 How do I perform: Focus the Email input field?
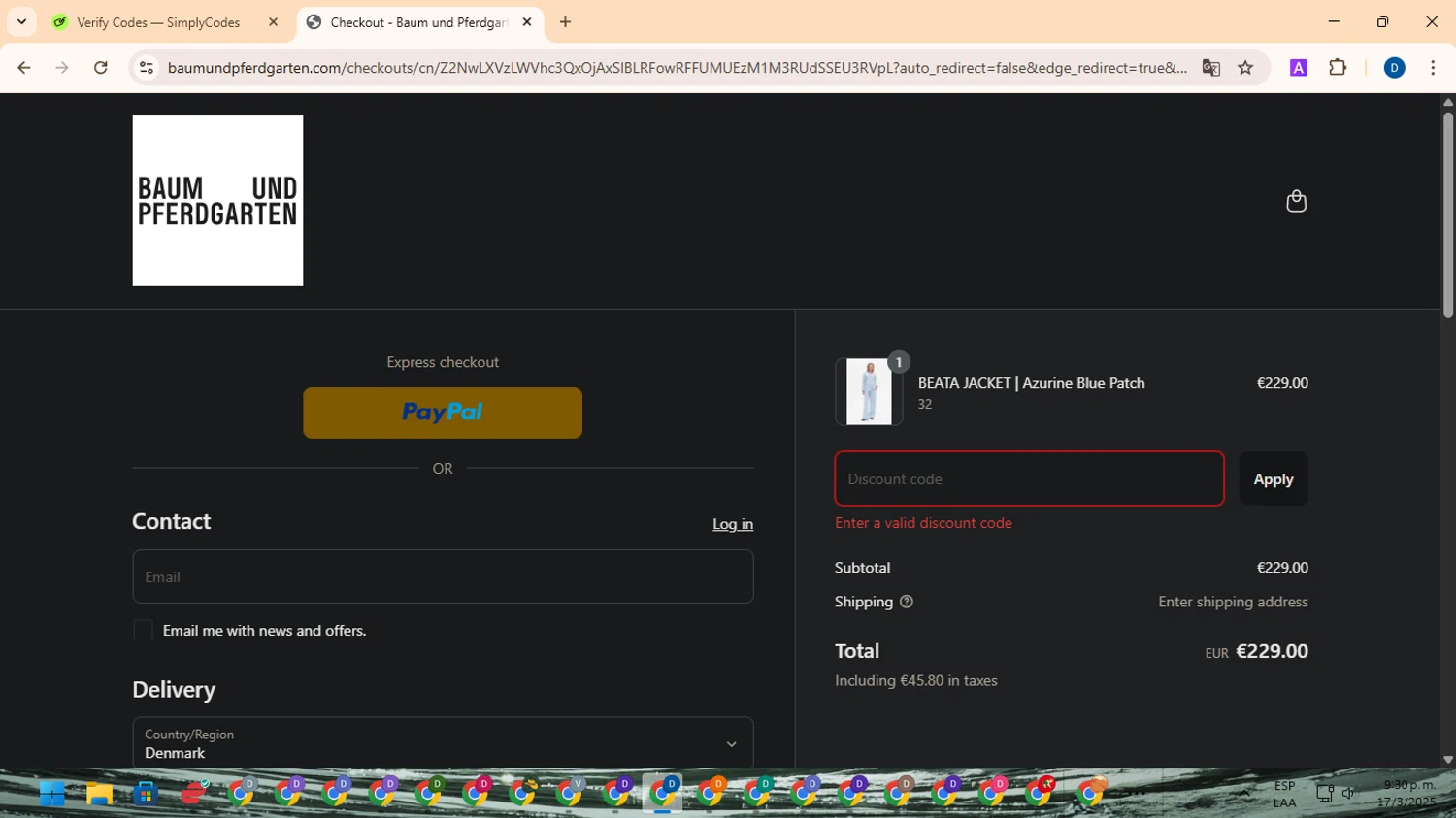(443, 576)
